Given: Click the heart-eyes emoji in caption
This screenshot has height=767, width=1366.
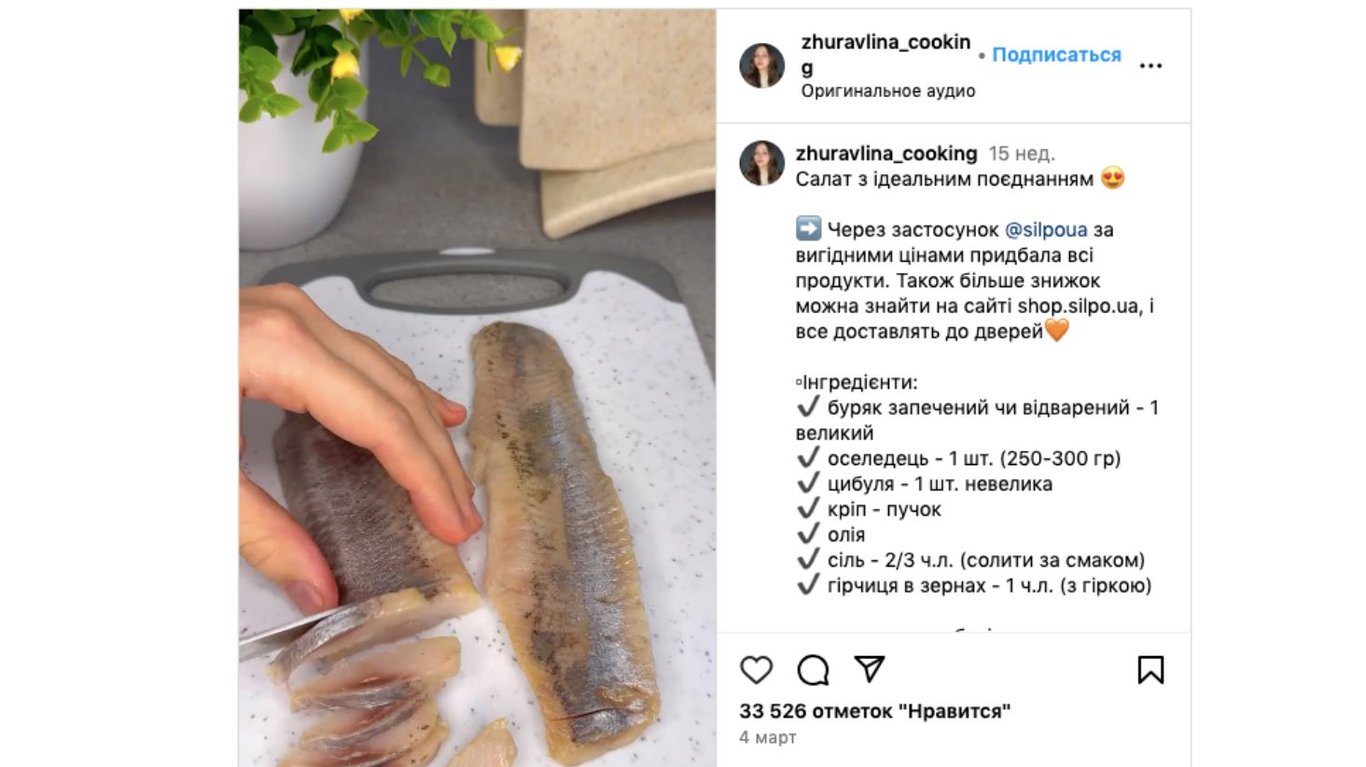Looking at the screenshot, I should click(x=1112, y=179).
